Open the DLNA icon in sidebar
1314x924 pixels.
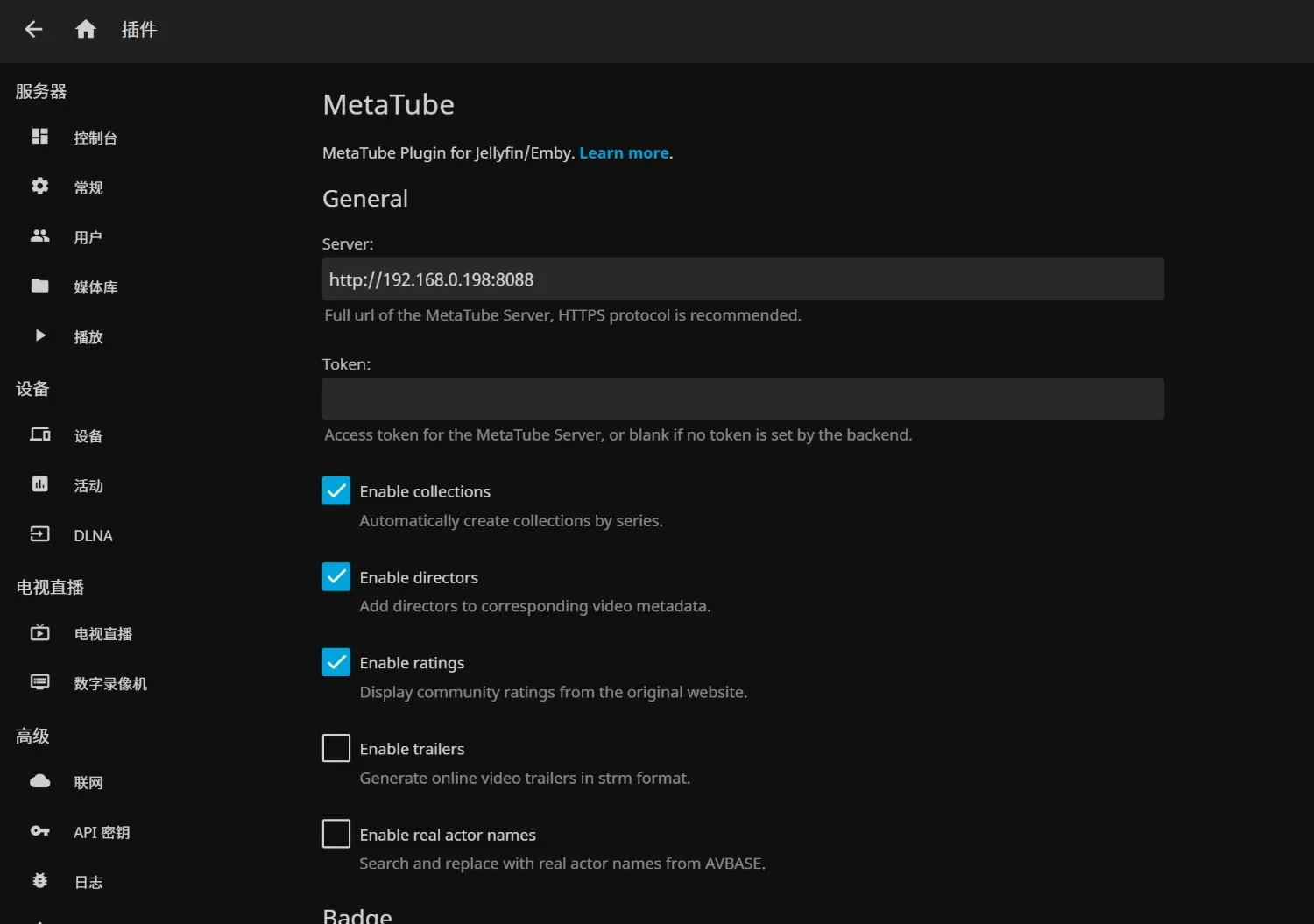[x=40, y=534]
